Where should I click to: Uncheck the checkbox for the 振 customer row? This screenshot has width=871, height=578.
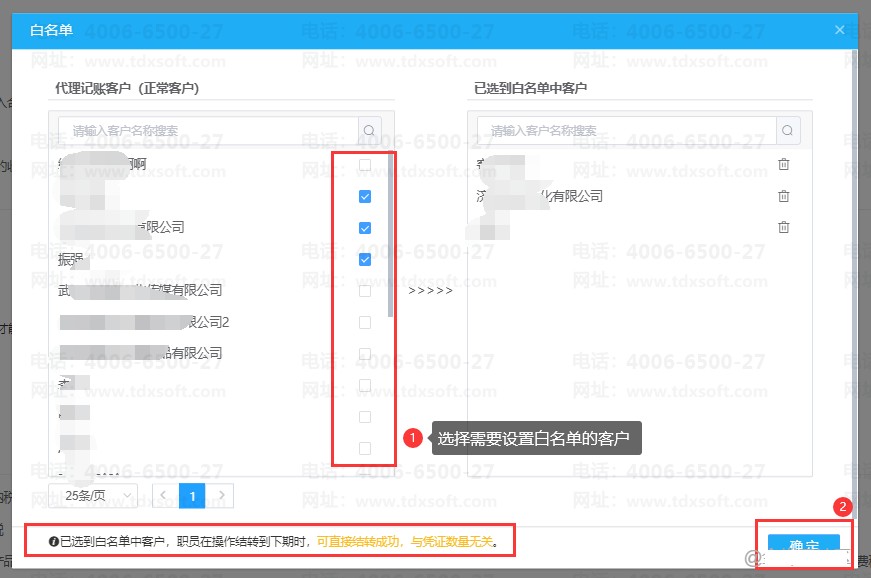coord(365,259)
